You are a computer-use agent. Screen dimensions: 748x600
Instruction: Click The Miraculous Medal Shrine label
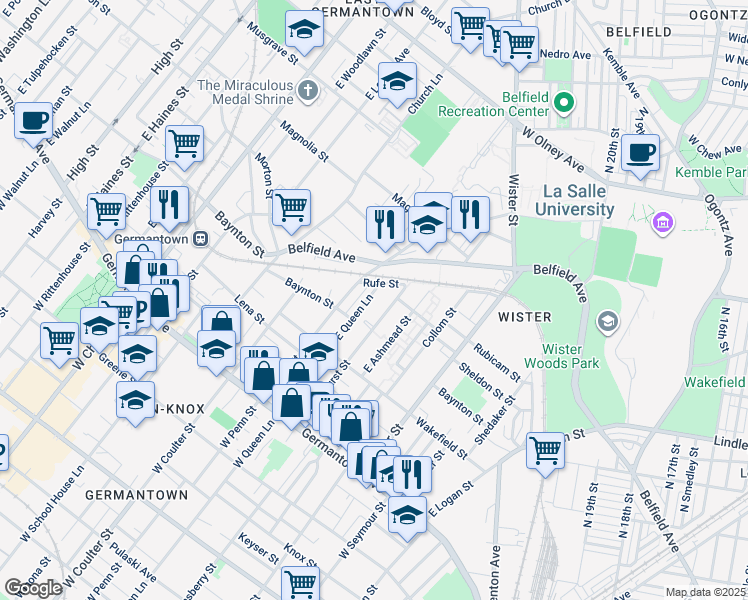pos(245,92)
